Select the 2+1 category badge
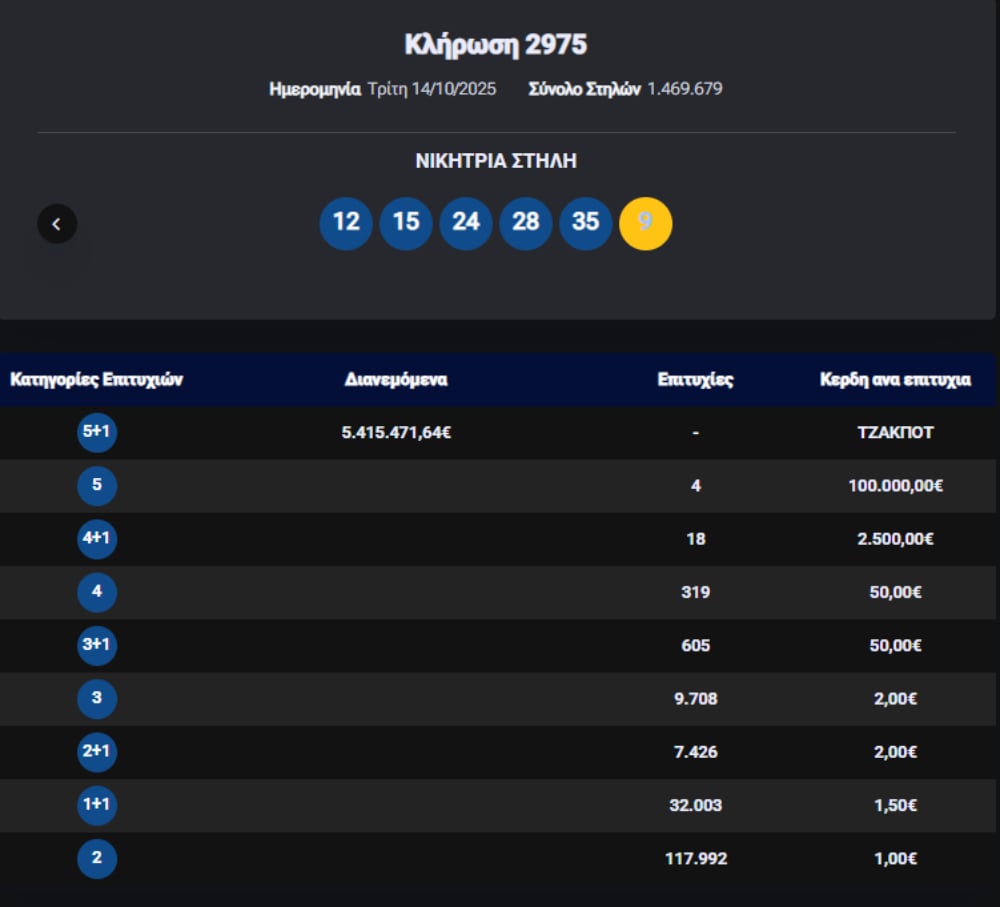1000x907 pixels. (97, 752)
